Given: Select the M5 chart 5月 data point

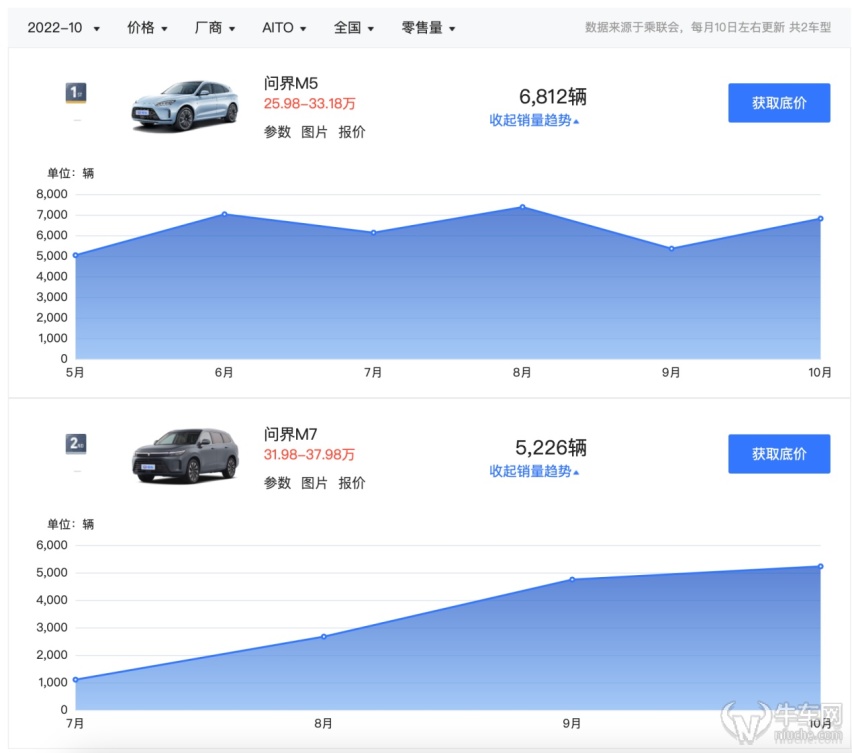Looking at the screenshot, I should coord(76,255).
